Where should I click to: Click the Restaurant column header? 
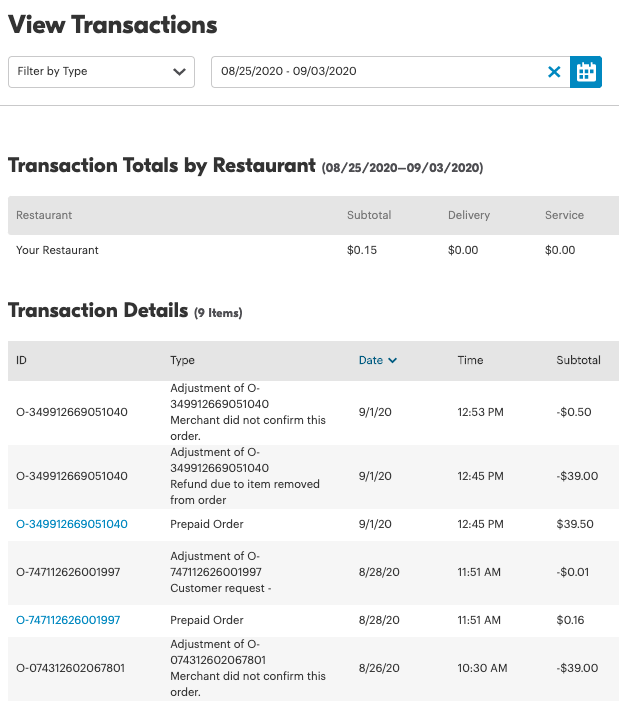click(44, 215)
